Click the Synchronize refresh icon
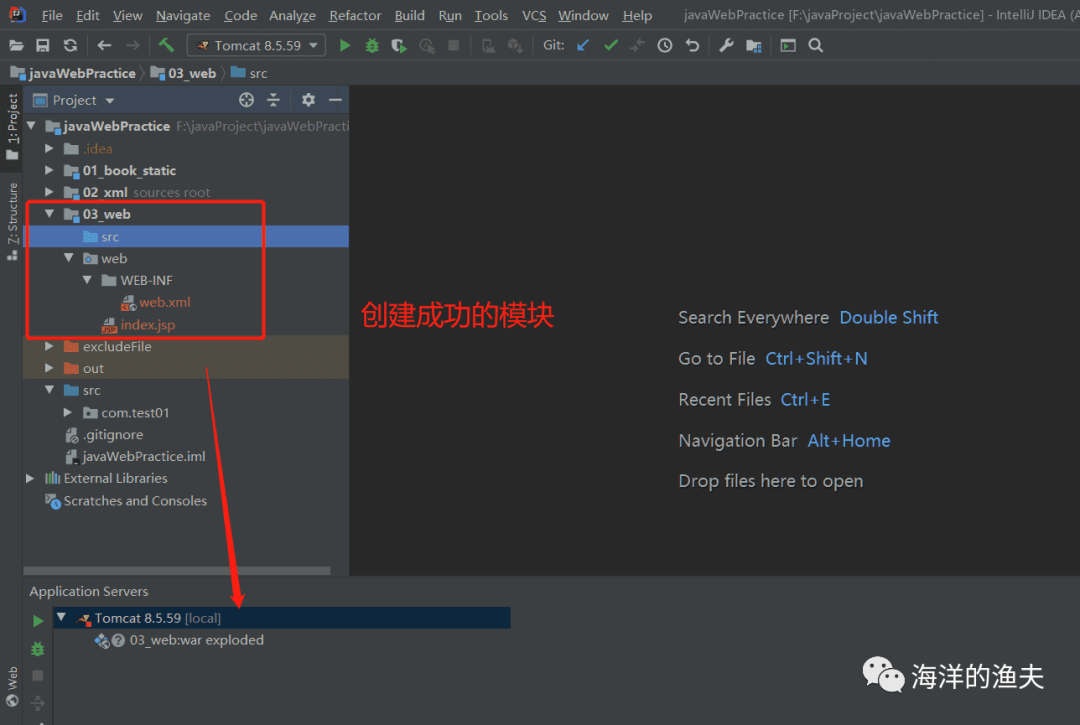The height and width of the screenshot is (725, 1080). (70, 45)
